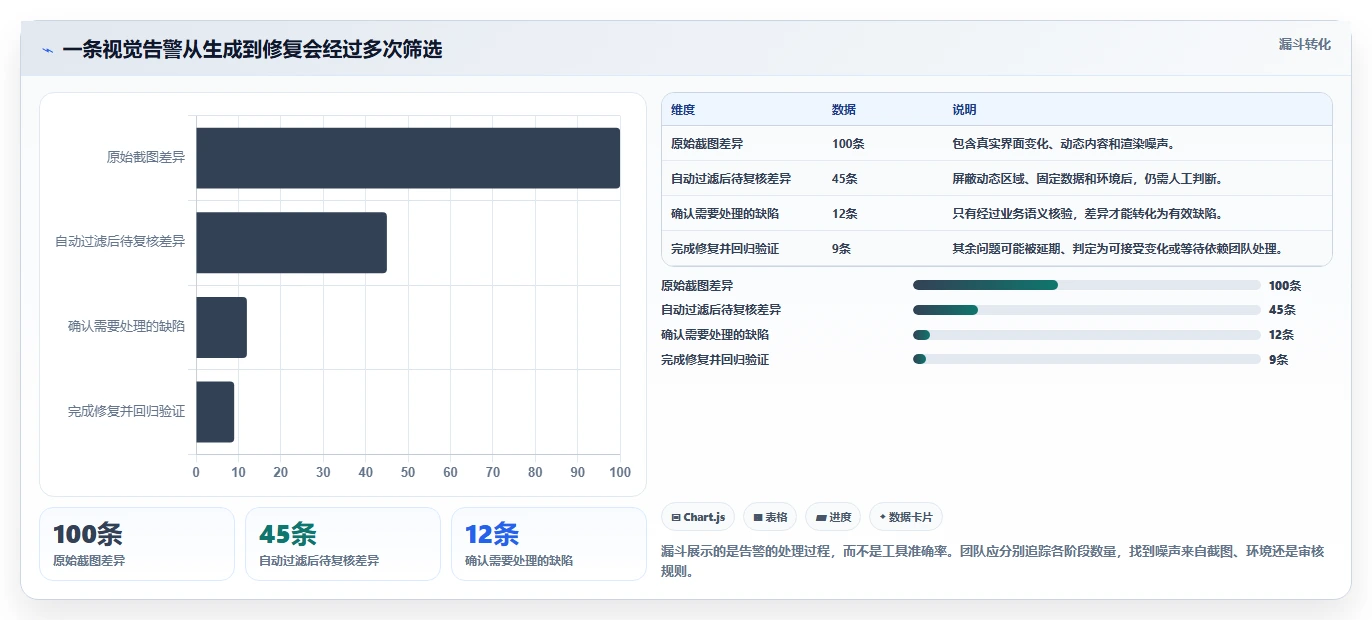Click the chart y-axis label 自动过滤后待复核差异

(x=120, y=242)
